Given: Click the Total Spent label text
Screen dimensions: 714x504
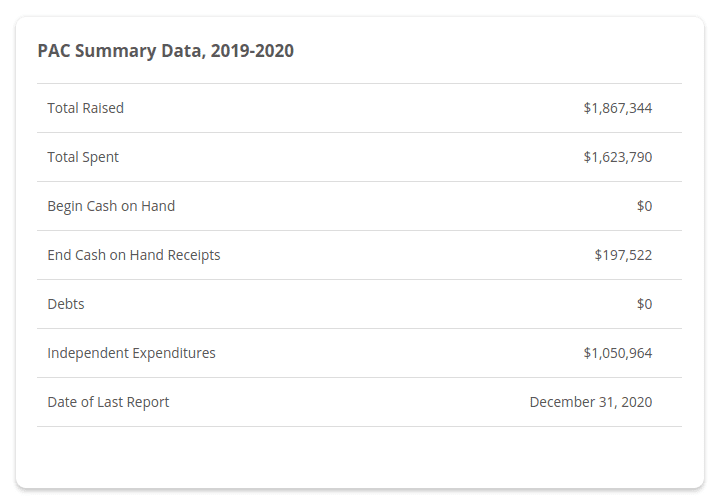Looking at the screenshot, I should tap(83, 157).
